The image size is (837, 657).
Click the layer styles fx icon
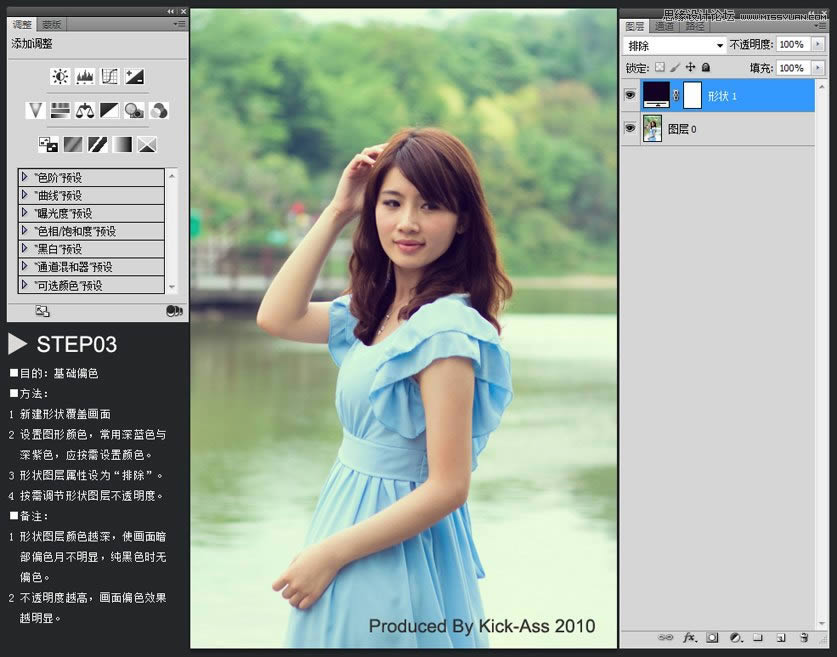click(x=688, y=637)
